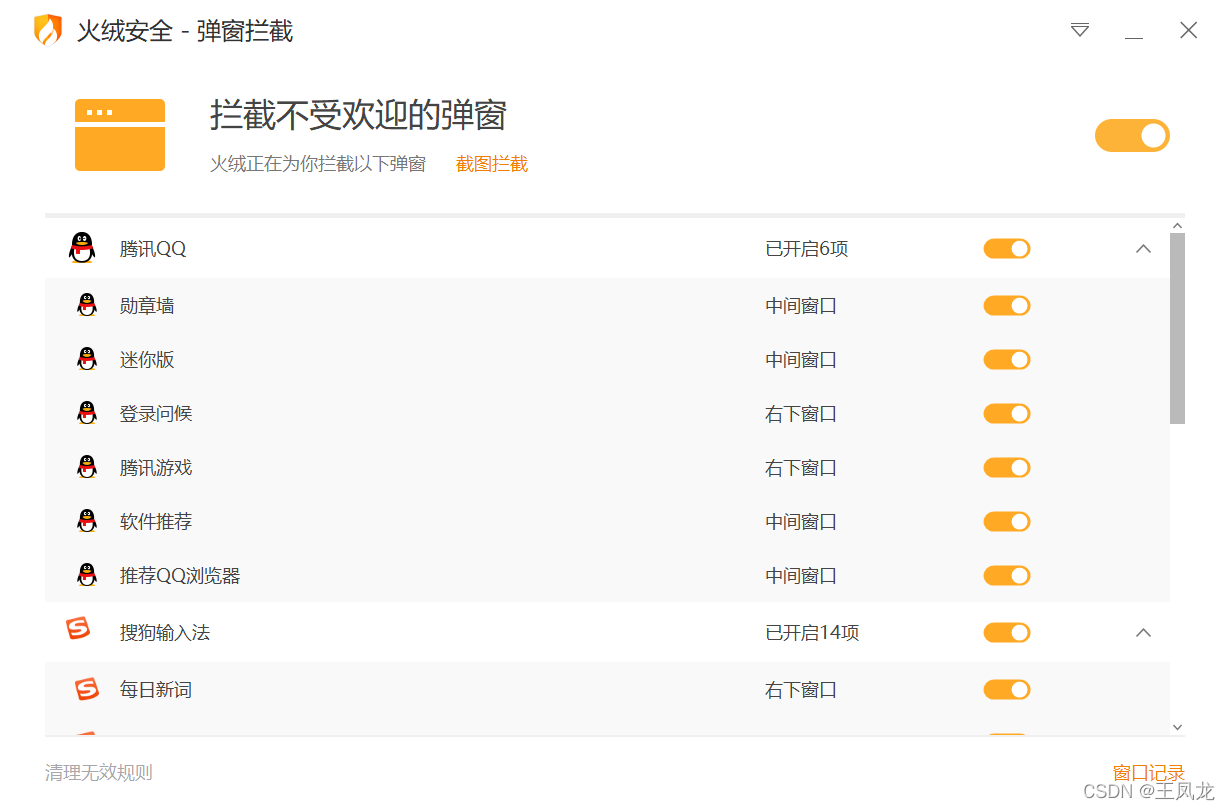Open the 窗口记录 link
Viewport: 1230px width, 810px height.
(1149, 773)
